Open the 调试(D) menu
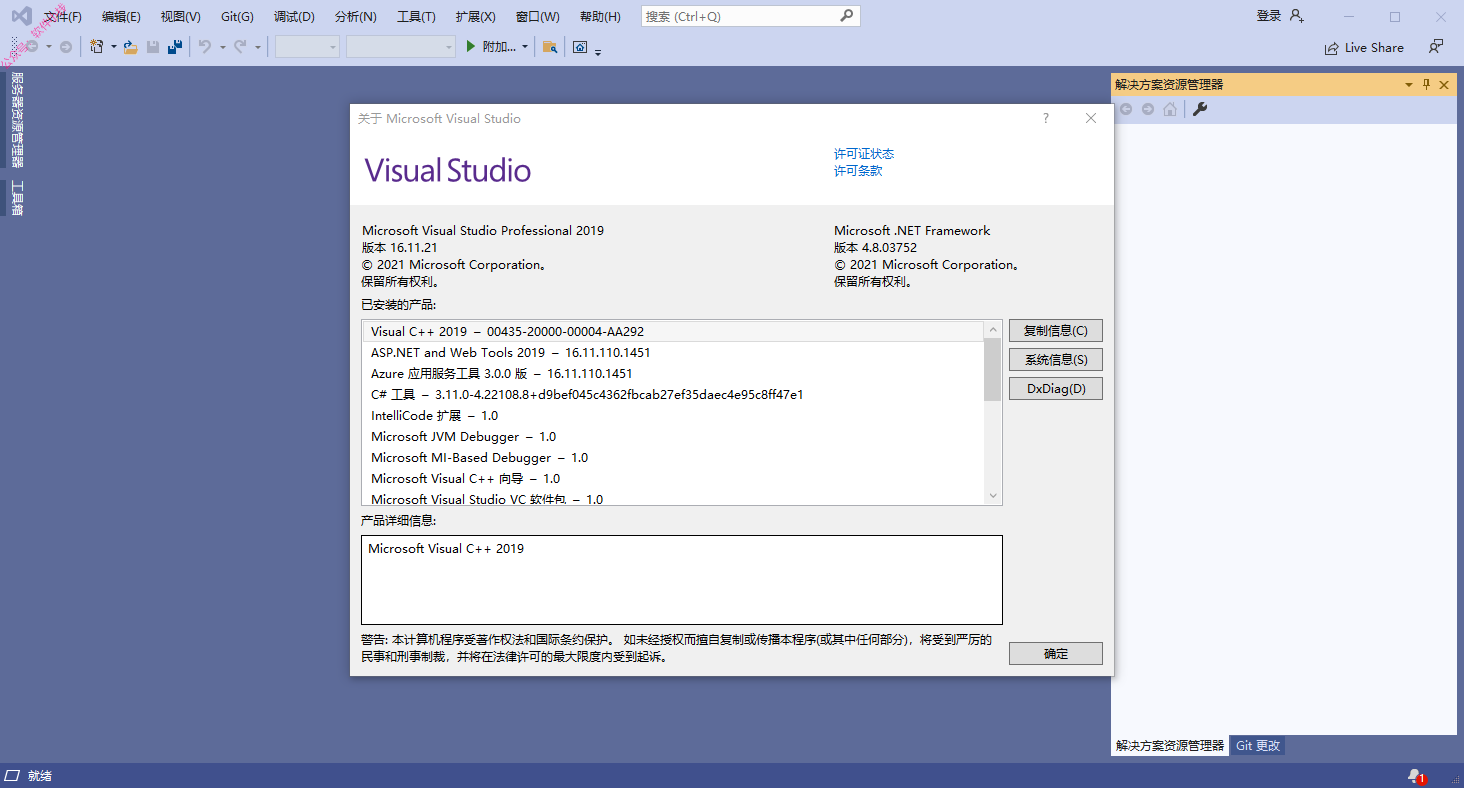 click(294, 16)
